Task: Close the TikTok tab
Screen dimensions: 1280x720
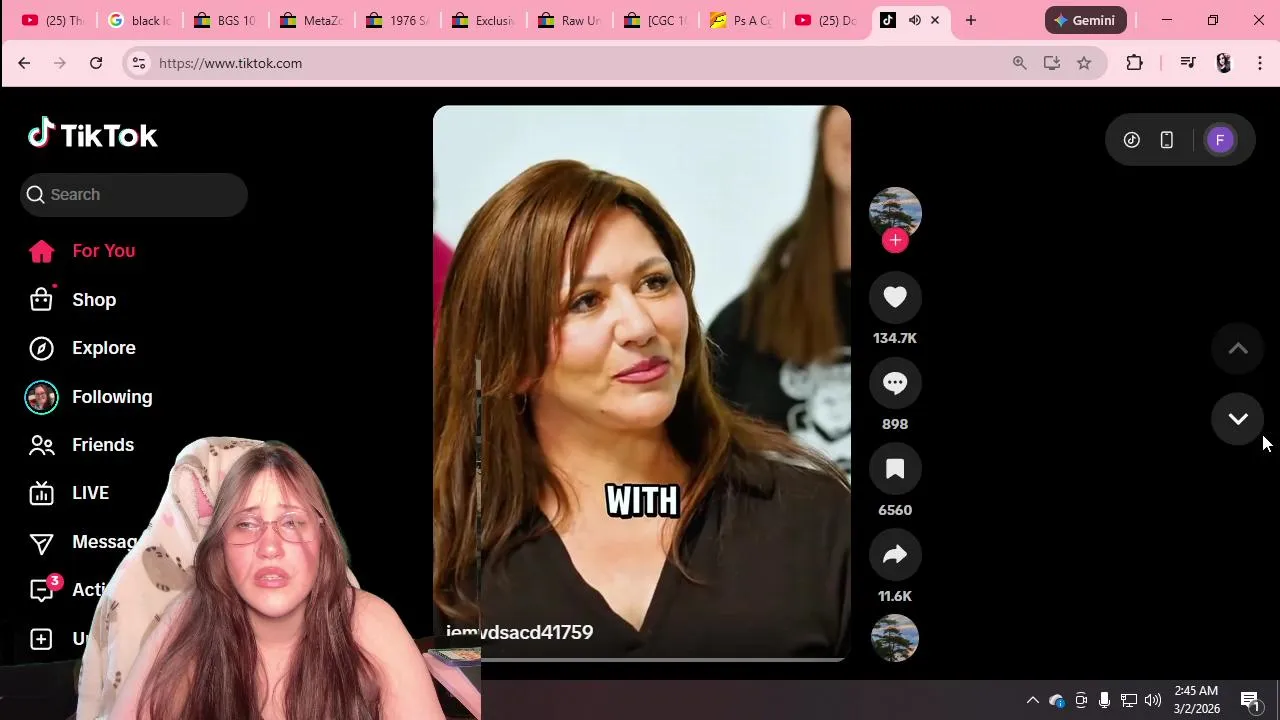Action: (935, 20)
